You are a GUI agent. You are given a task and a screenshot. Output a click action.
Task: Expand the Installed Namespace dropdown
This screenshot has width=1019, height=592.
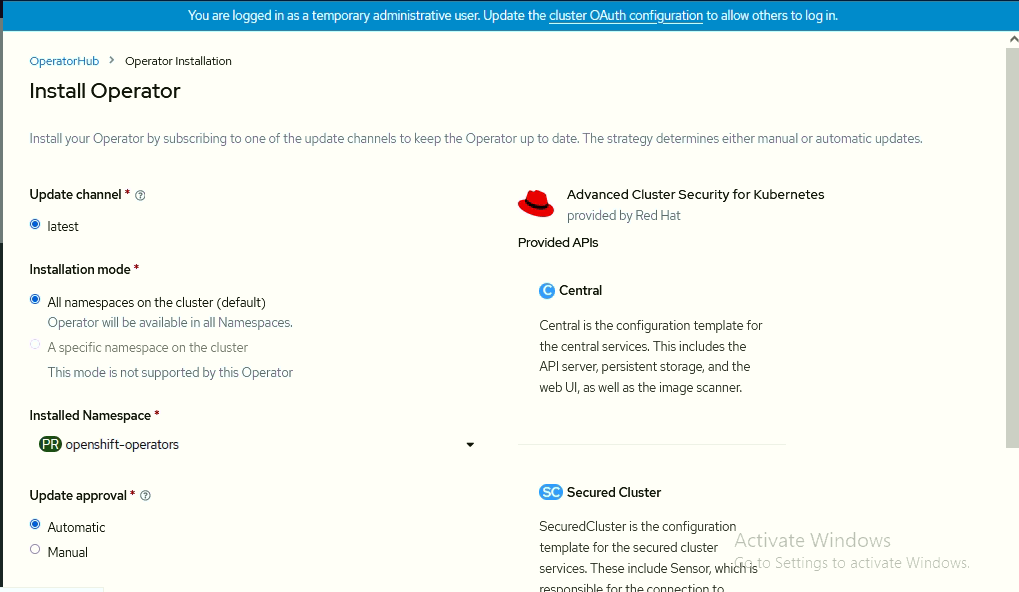pos(255,444)
